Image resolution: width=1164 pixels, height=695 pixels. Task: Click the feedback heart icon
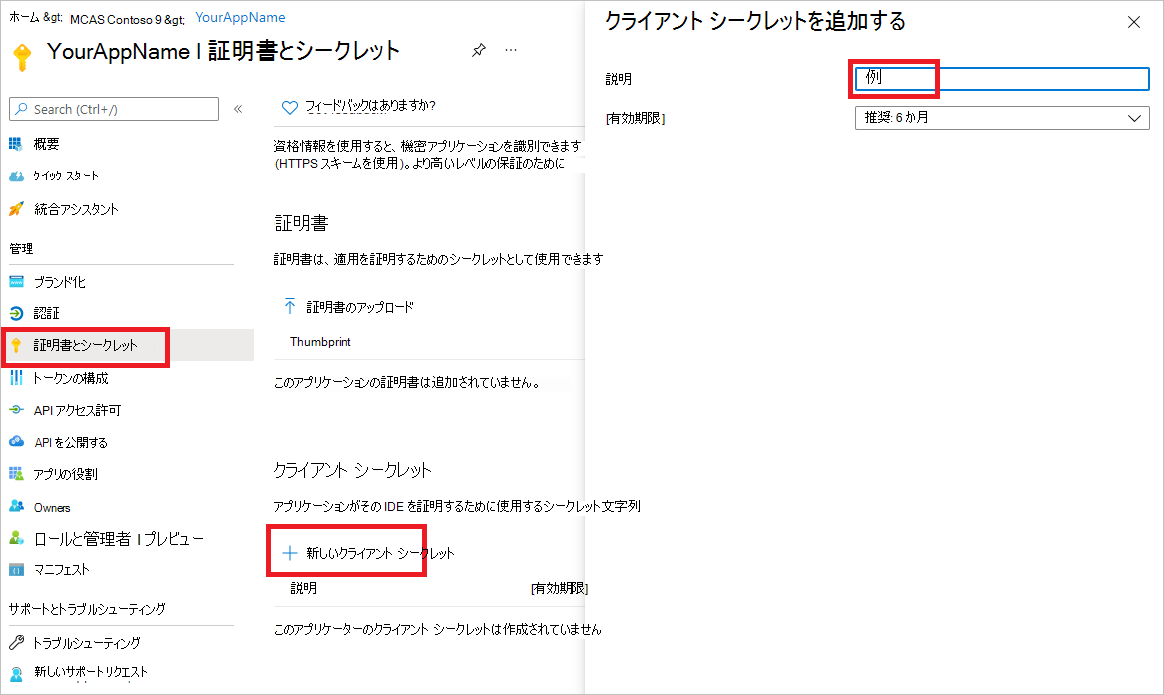(x=290, y=107)
